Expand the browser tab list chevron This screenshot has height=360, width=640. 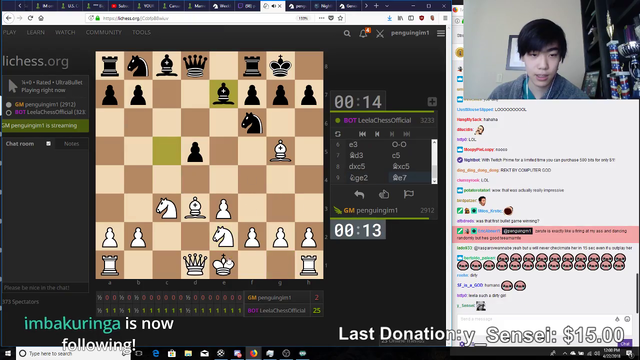pyautogui.click(x=387, y=6)
